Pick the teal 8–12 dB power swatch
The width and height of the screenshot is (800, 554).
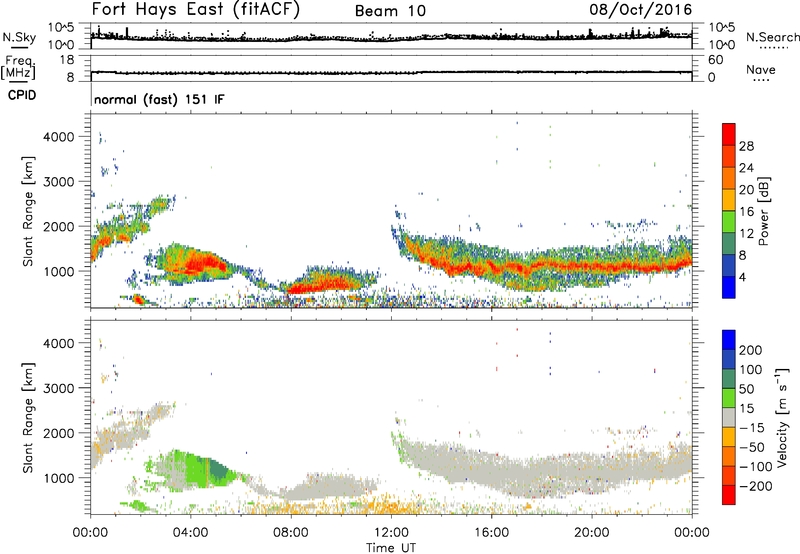tap(729, 243)
